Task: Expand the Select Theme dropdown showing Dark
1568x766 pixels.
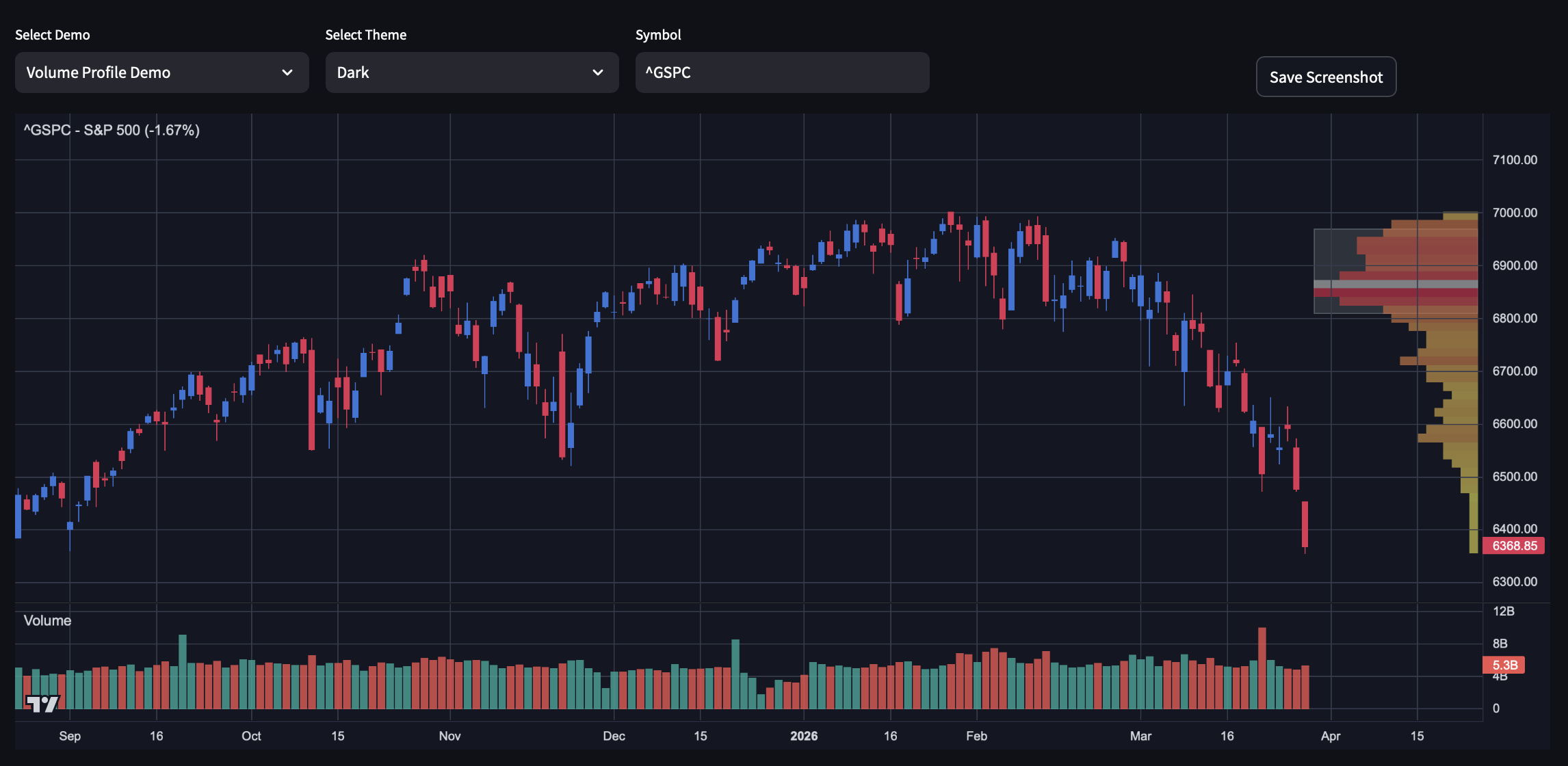Action: tap(472, 72)
